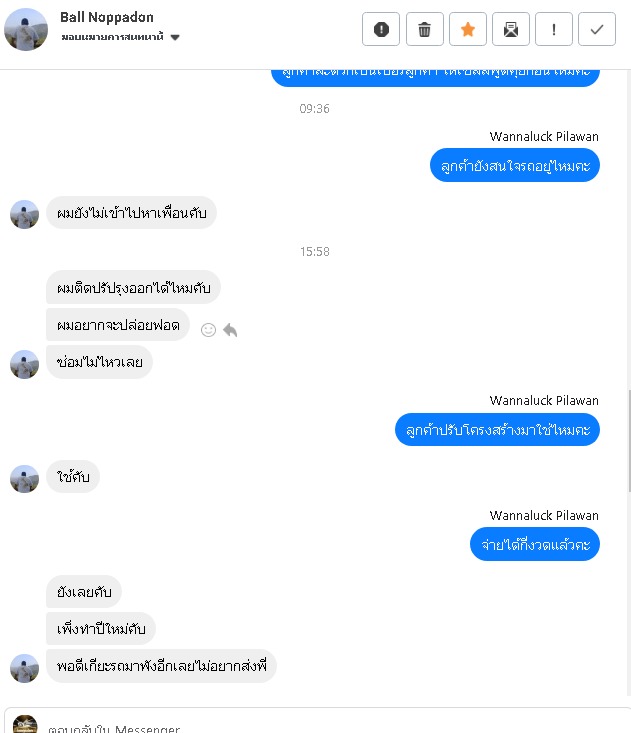This screenshot has height=733, width=631.
Task: Reply to ผมอยากจะปล่อยฟอด message with arrow icon
Action: (230, 330)
